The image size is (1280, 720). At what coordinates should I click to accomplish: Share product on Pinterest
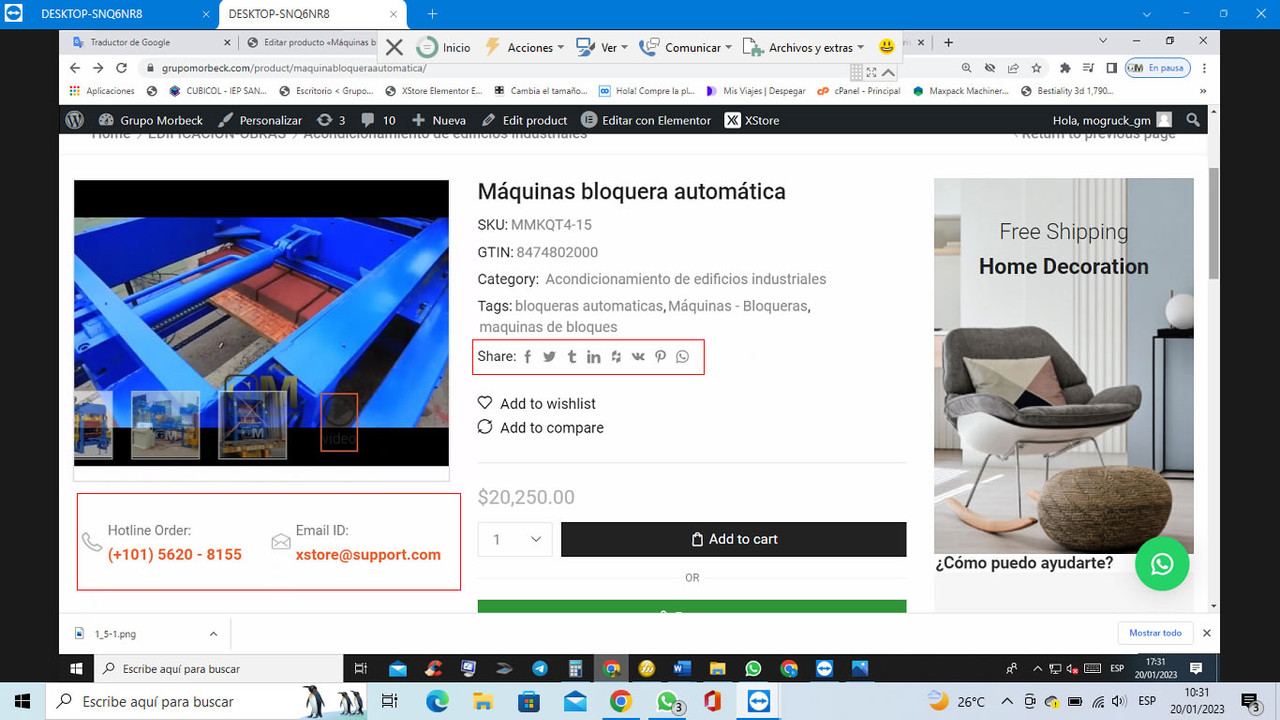(660, 356)
